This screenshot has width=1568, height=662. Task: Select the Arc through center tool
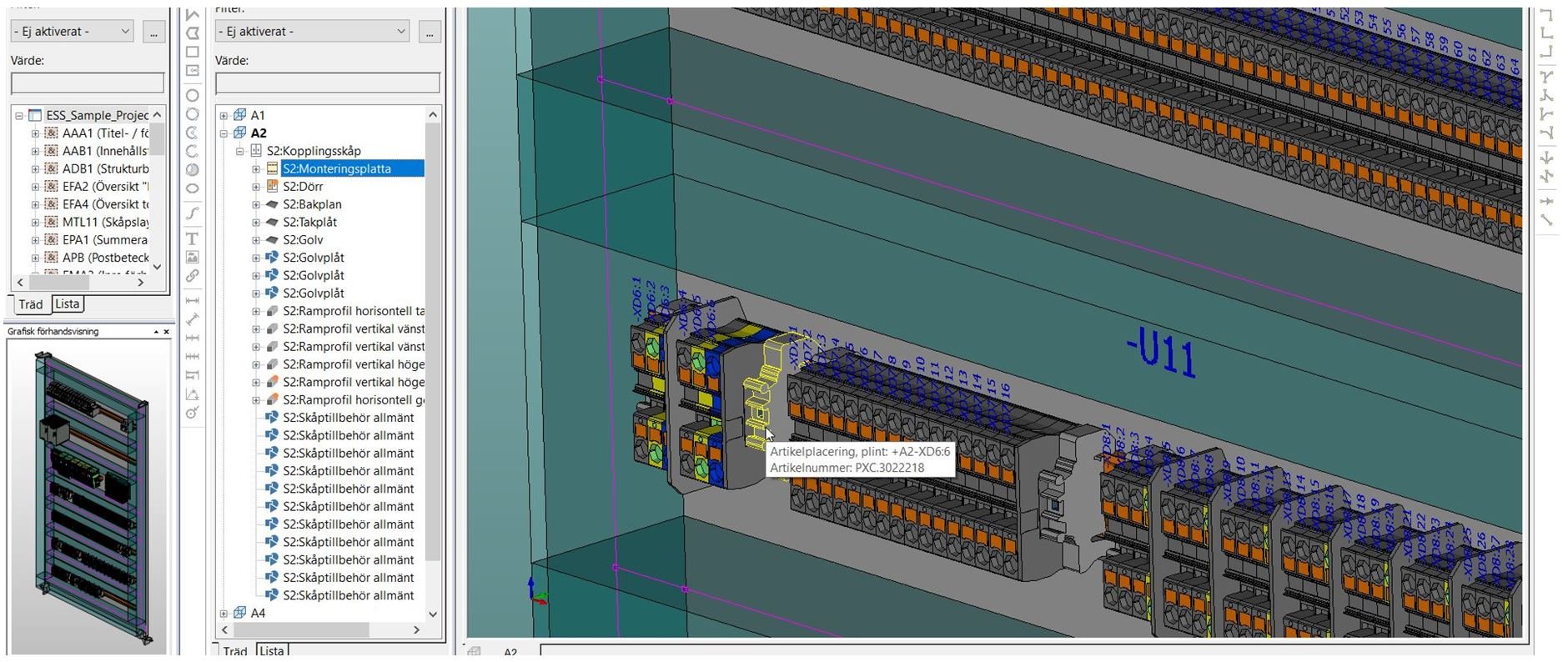[x=193, y=133]
